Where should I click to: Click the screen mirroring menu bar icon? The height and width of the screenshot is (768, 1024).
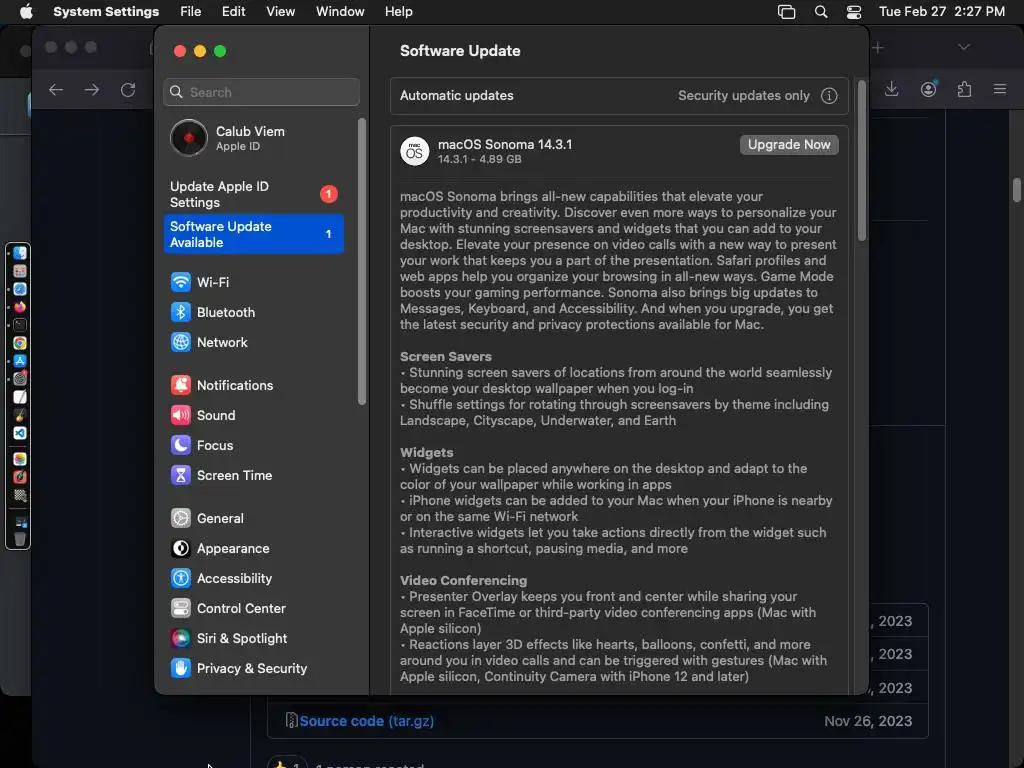click(x=786, y=12)
